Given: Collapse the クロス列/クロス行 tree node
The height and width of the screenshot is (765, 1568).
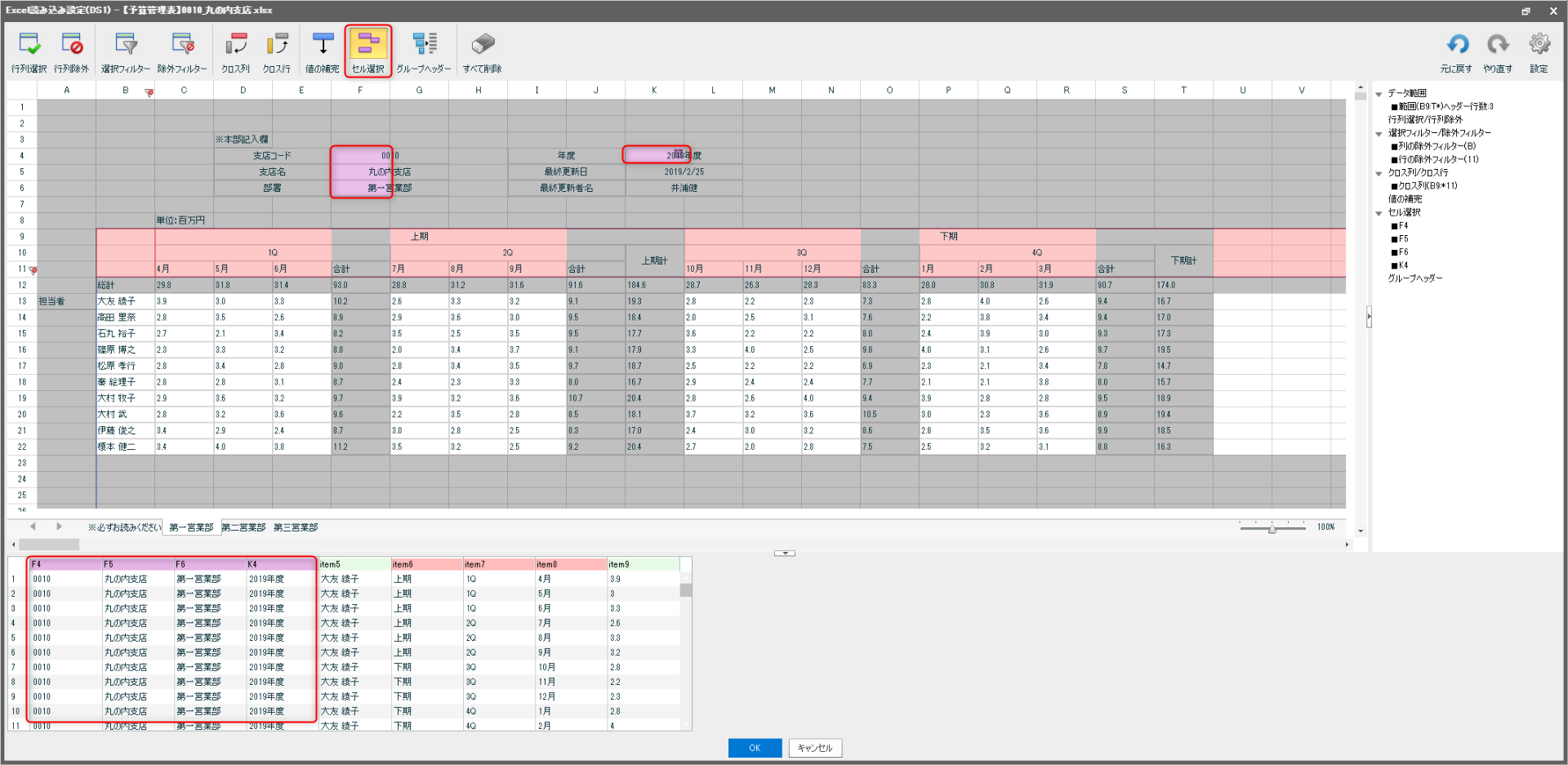Looking at the screenshot, I should coord(1379,173).
